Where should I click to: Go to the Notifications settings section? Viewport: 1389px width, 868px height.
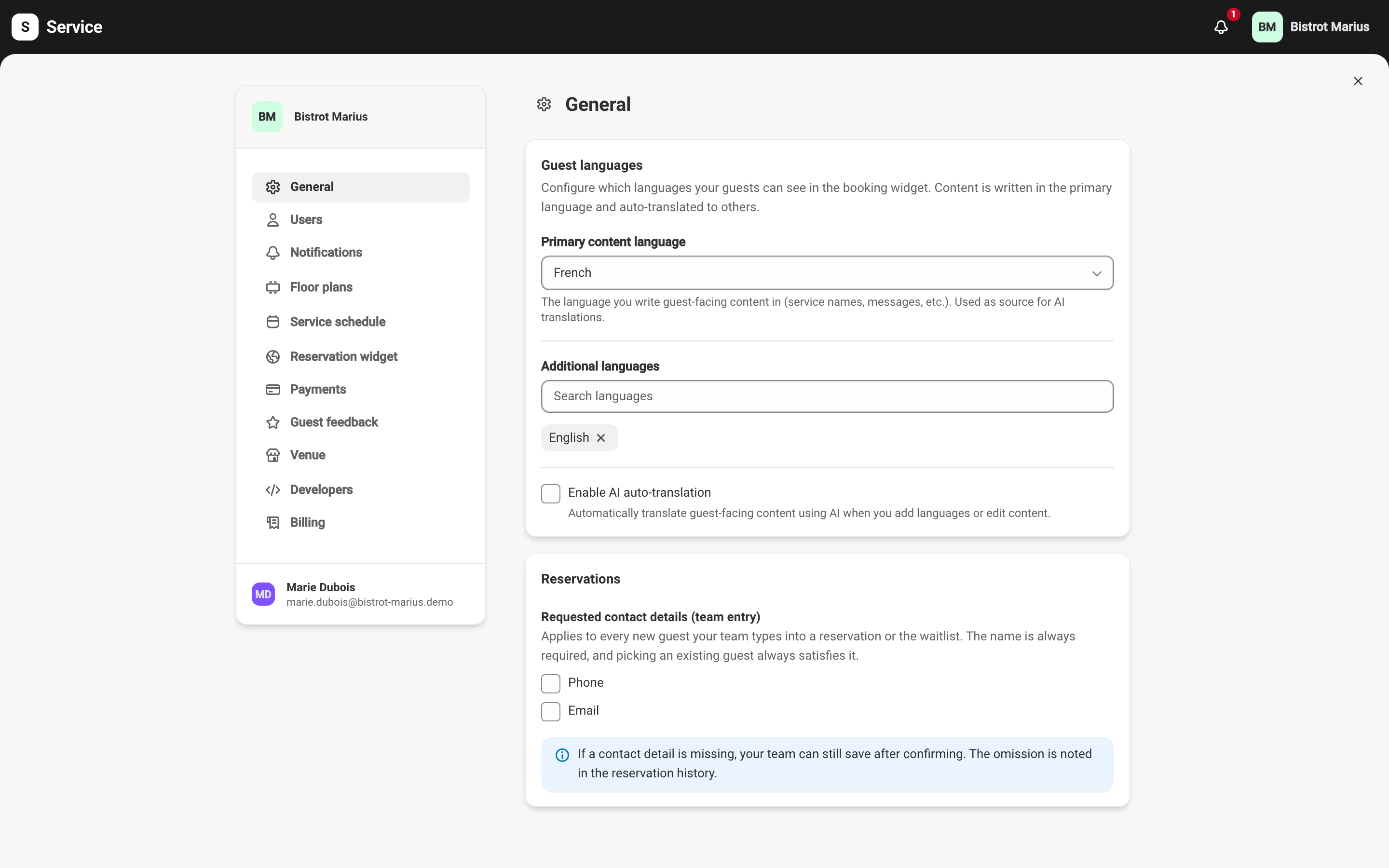360,253
